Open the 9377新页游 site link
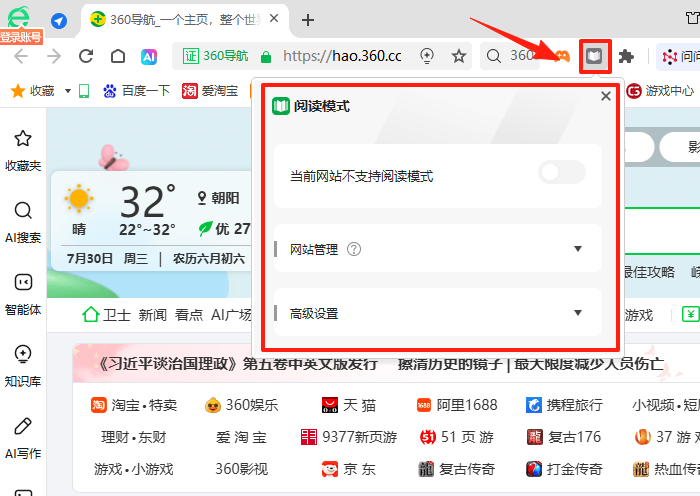Viewport: 700px width, 496px height. (x=349, y=437)
